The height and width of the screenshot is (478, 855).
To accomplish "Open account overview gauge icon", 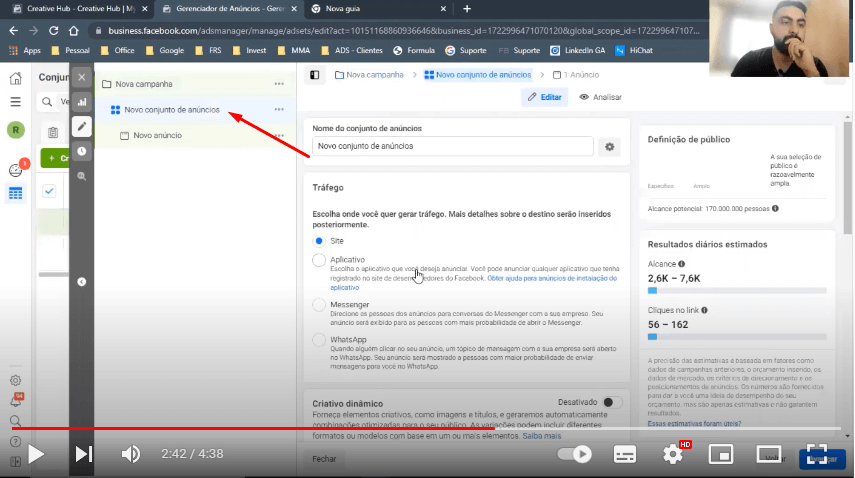I will pos(15,170).
